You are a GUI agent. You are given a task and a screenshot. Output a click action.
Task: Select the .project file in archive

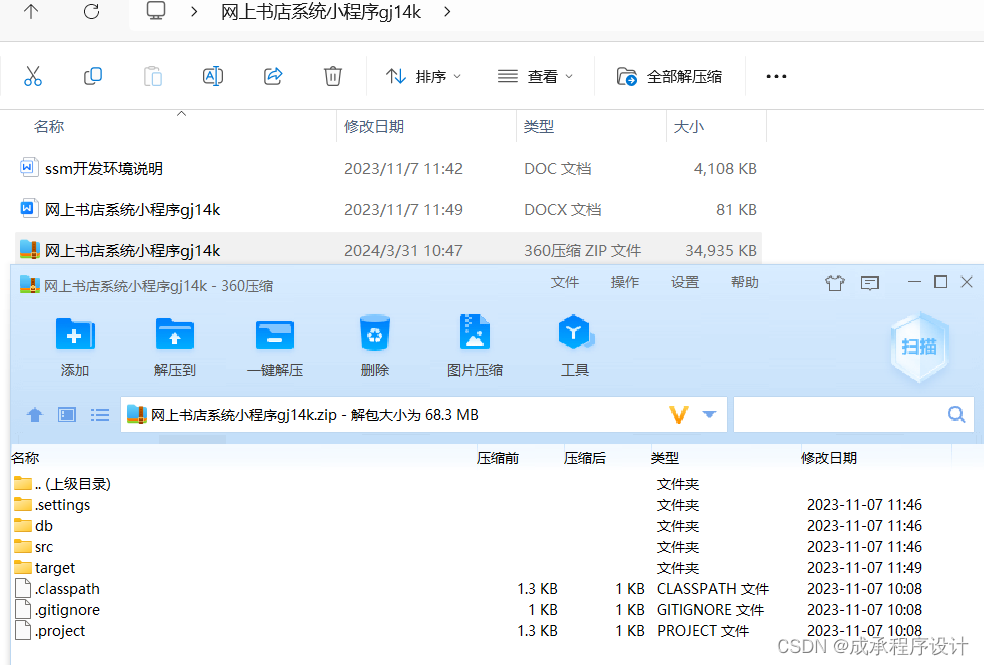coord(50,630)
